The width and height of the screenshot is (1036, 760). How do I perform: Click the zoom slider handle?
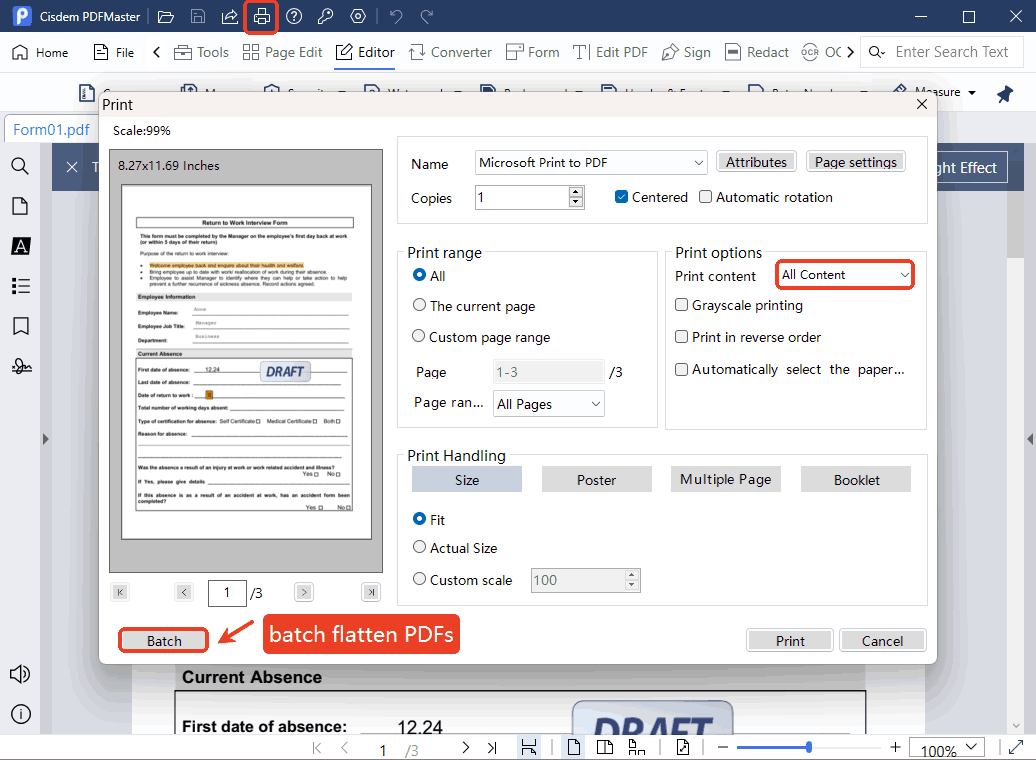(808, 747)
